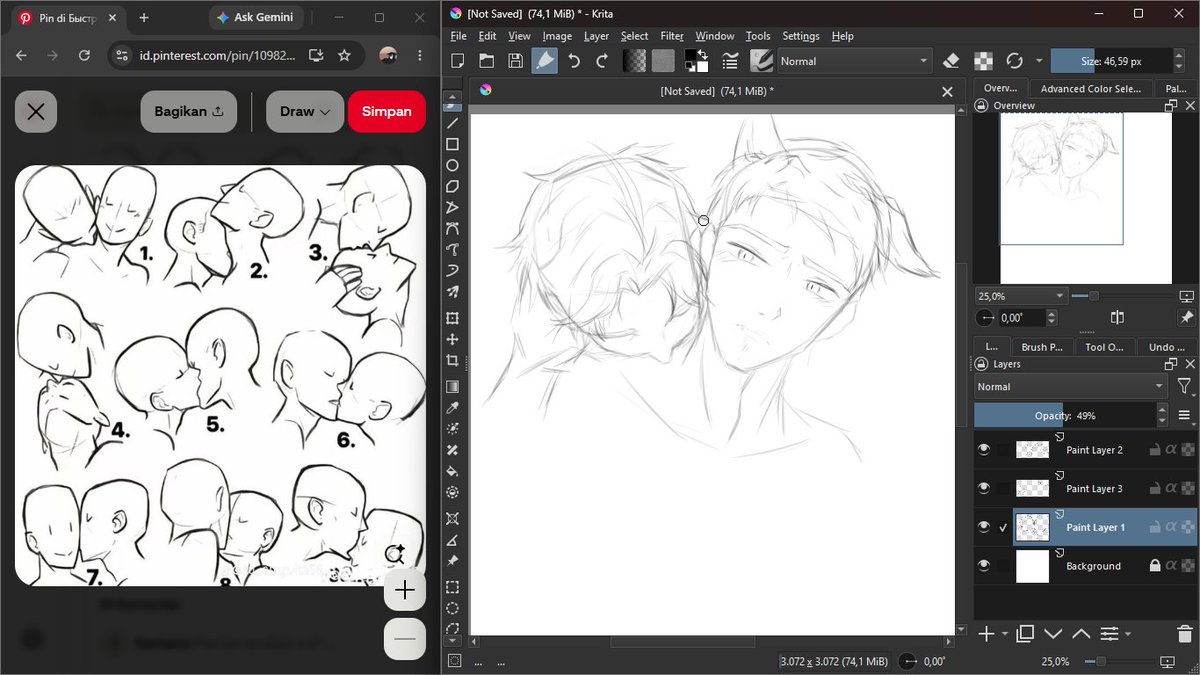This screenshot has width=1200, height=675.
Task: Select the Bezier Curve tool
Action: (x=452, y=228)
